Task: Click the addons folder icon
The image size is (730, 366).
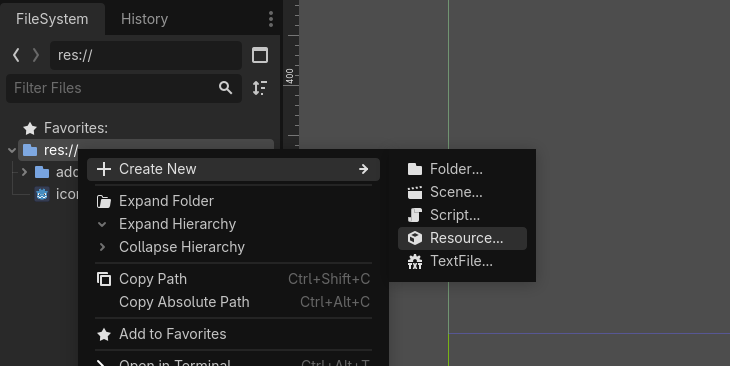Action: pos(42,172)
